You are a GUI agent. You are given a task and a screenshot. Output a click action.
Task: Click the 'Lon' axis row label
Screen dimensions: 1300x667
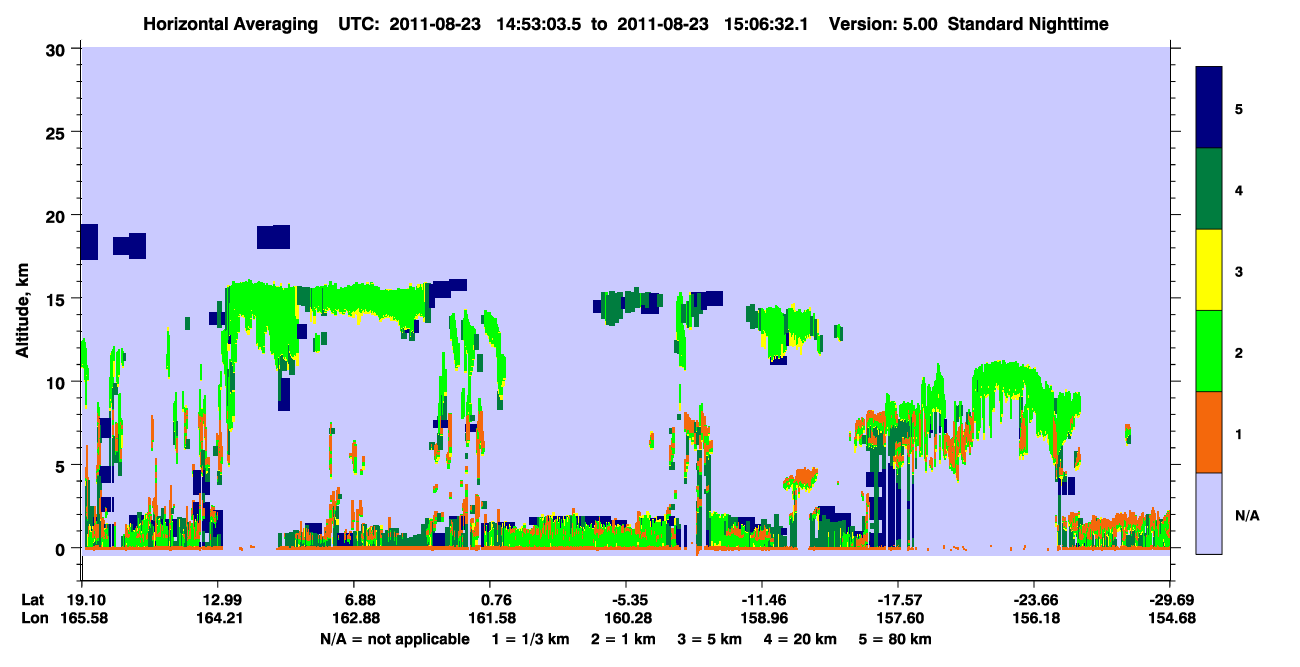point(34,618)
